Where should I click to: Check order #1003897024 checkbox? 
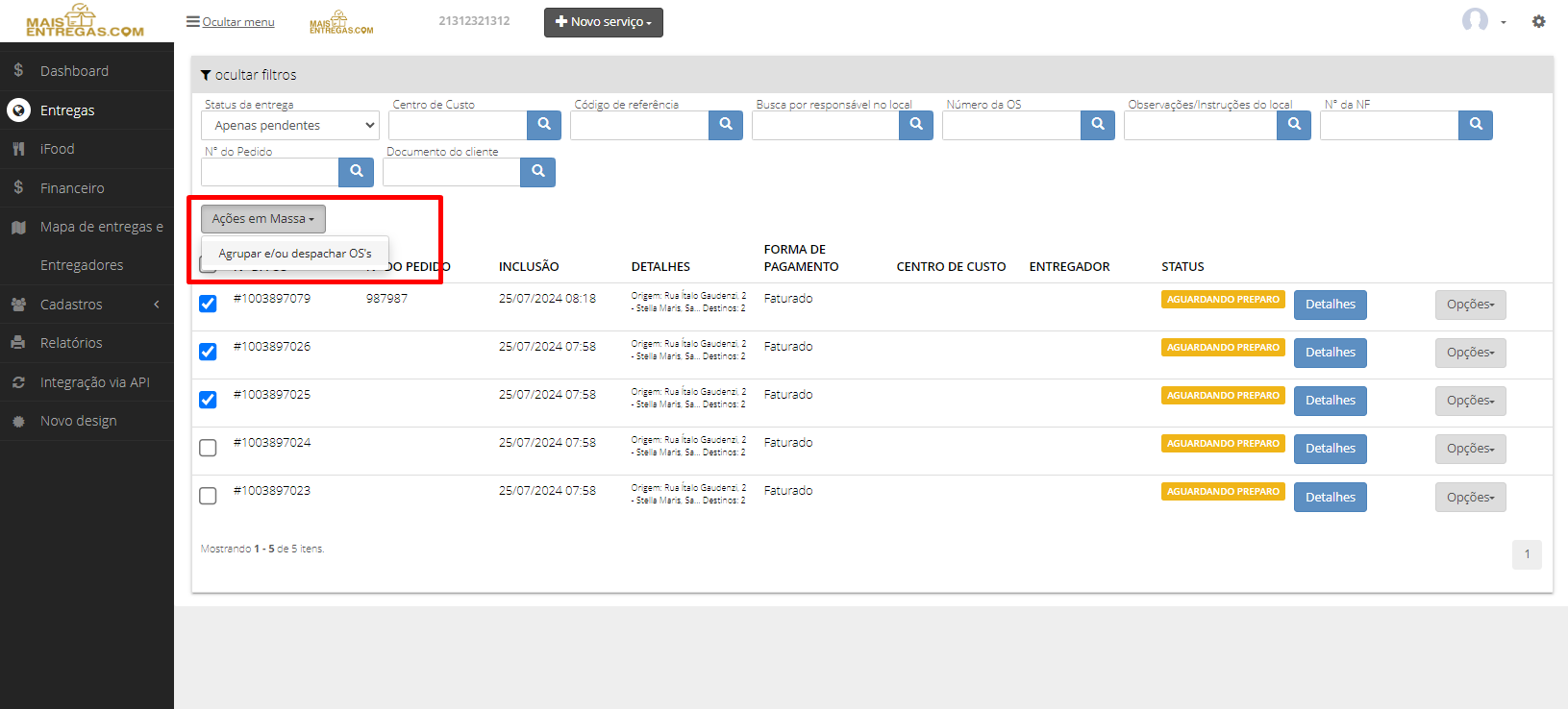coord(208,448)
